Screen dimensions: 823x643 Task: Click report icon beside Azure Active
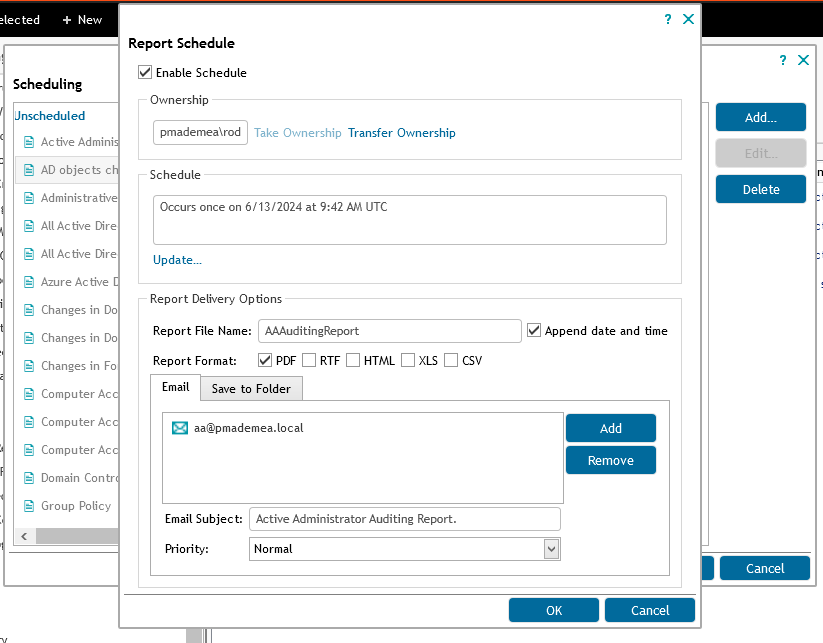click(29, 282)
